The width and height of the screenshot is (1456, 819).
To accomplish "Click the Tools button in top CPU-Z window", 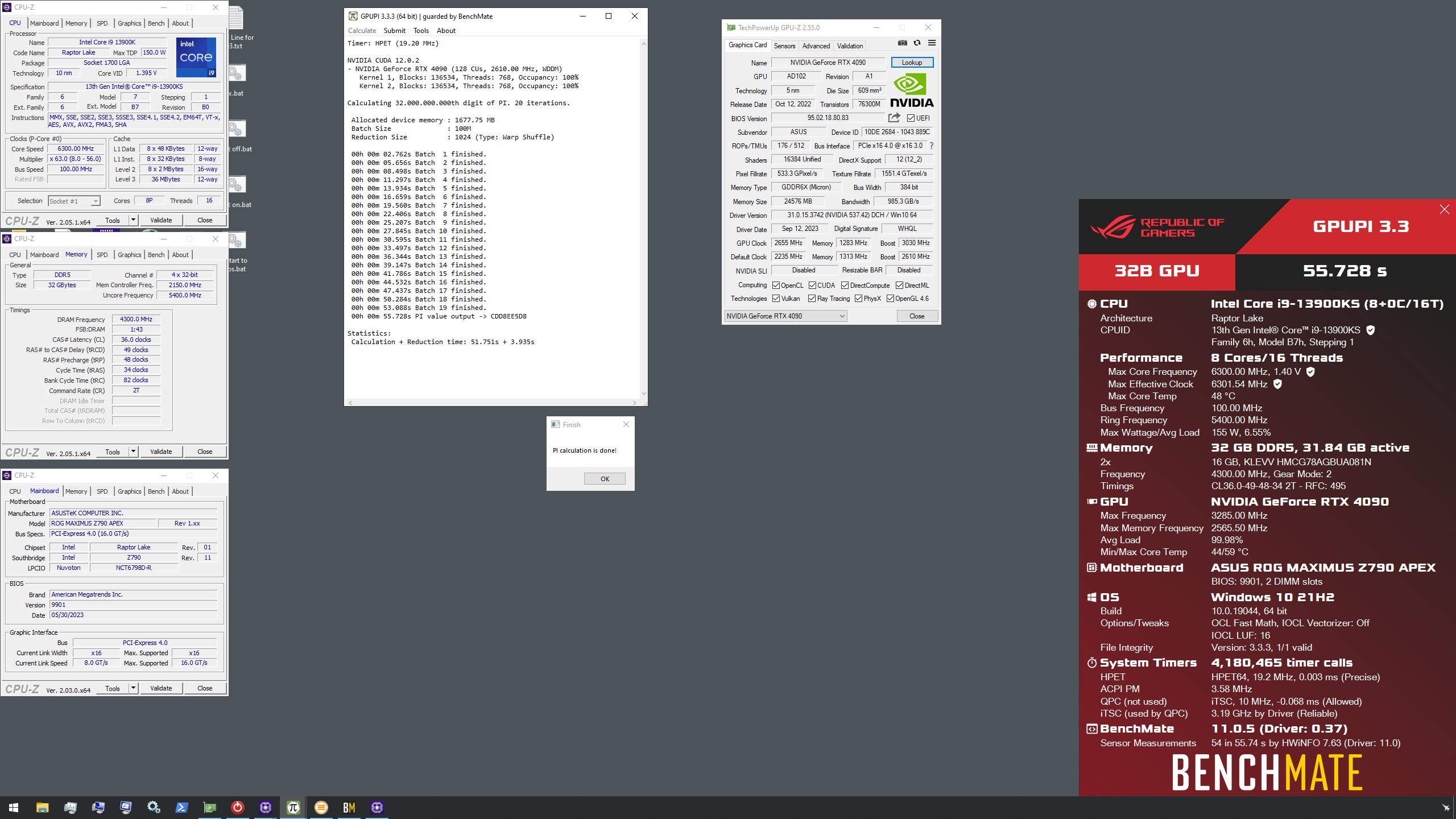I will (113, 220).
